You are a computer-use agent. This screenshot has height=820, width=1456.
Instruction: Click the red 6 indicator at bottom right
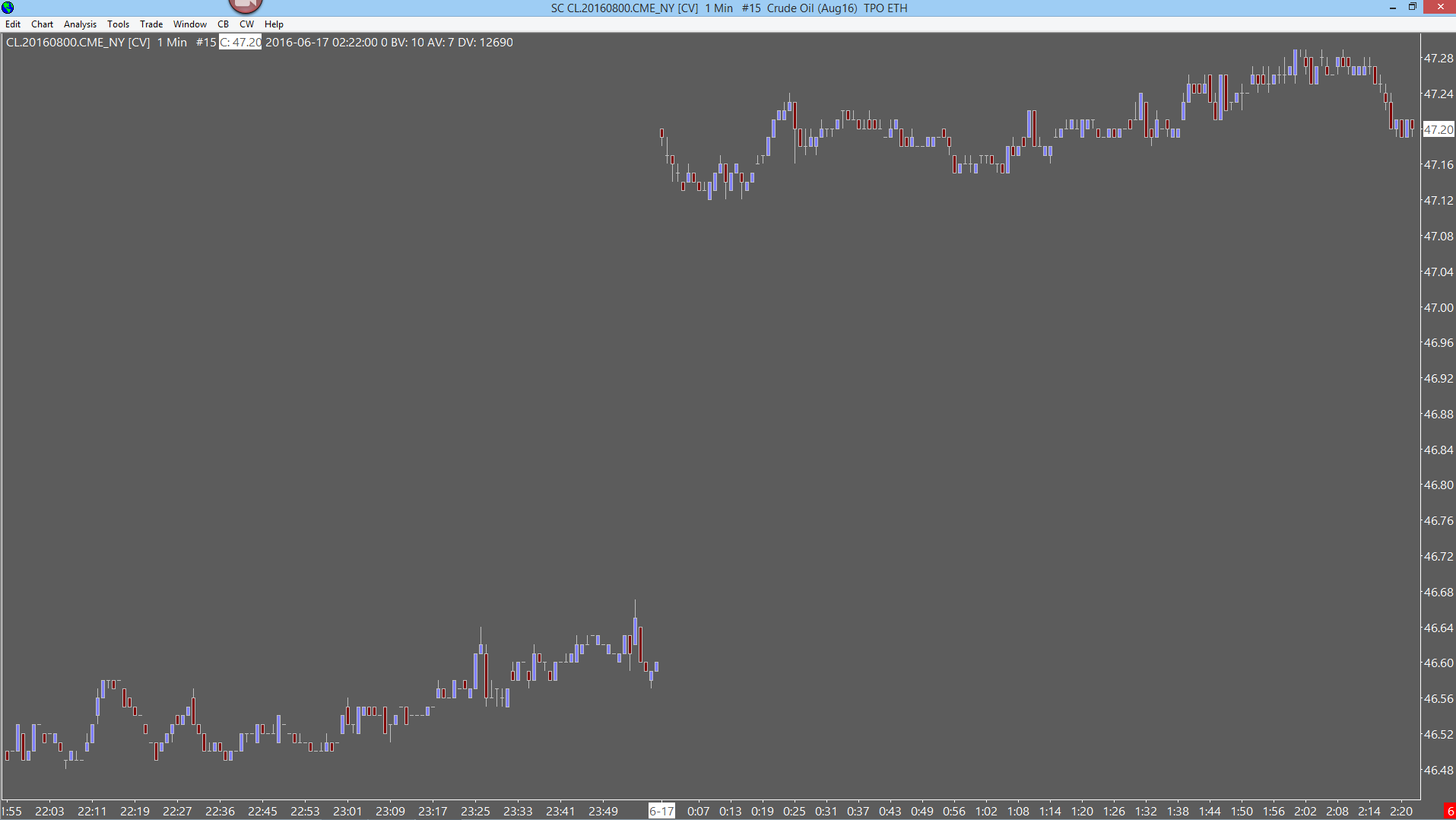(x=1450, y=812)
